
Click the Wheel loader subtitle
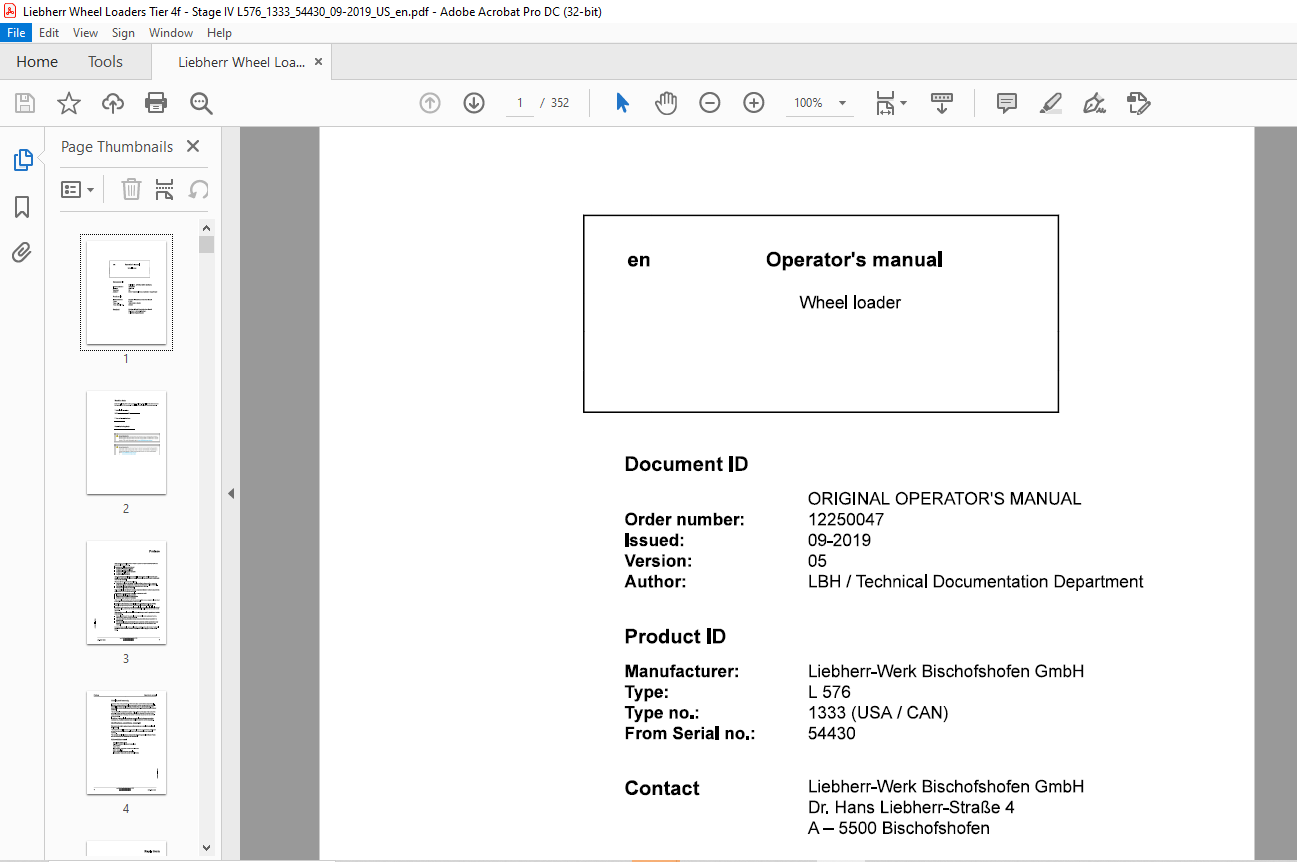[x=850, y=302]
